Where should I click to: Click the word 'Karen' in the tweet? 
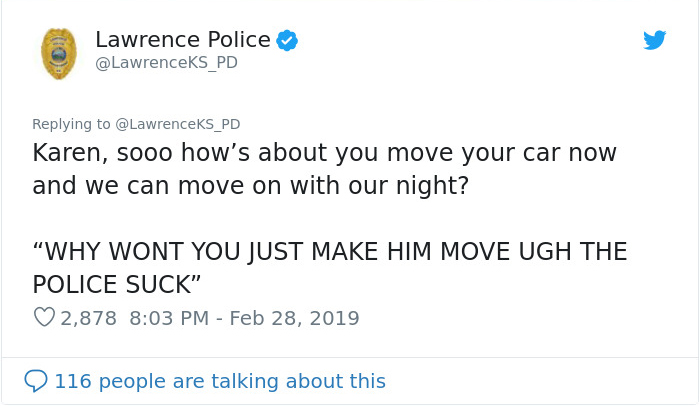coord(67,153)
